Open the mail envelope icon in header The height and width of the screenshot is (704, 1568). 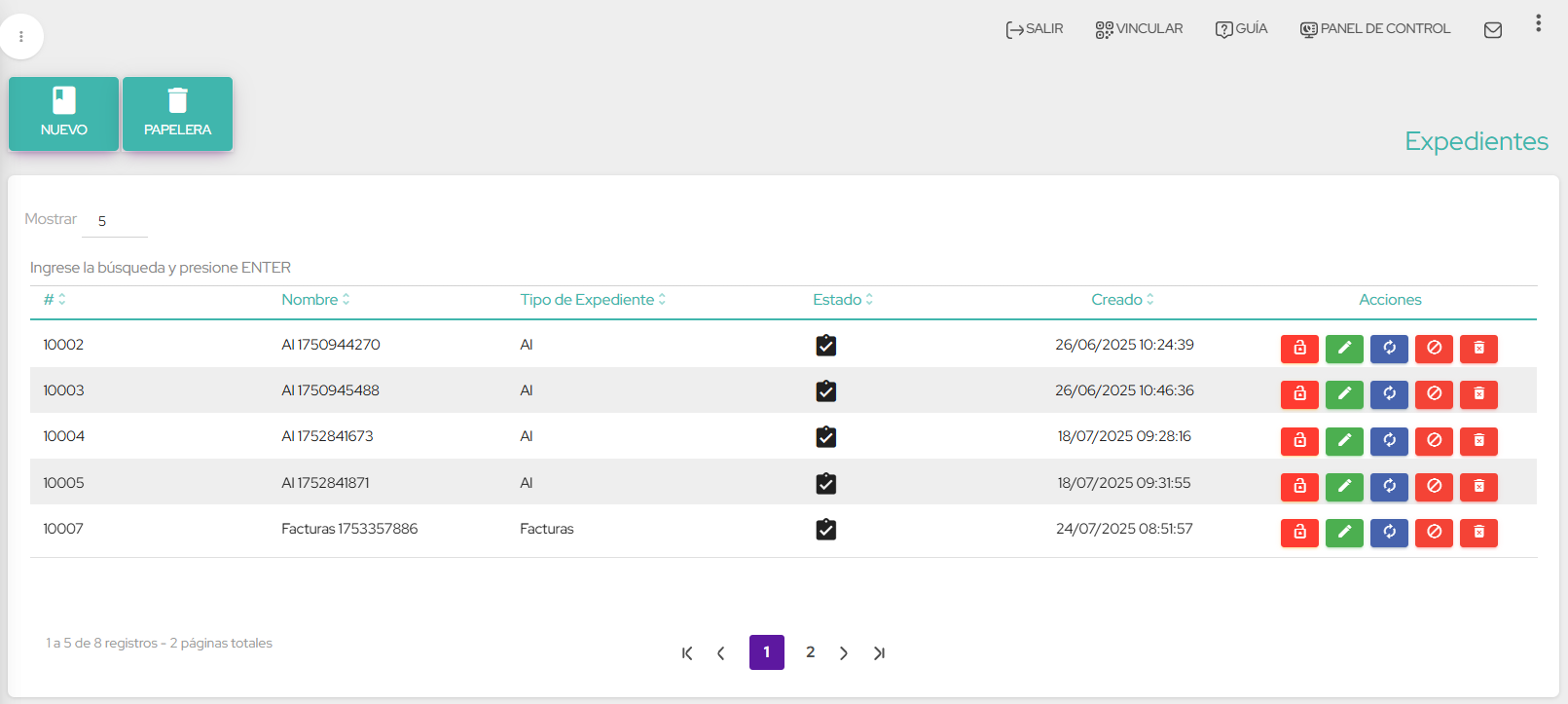click(1492, 30)
